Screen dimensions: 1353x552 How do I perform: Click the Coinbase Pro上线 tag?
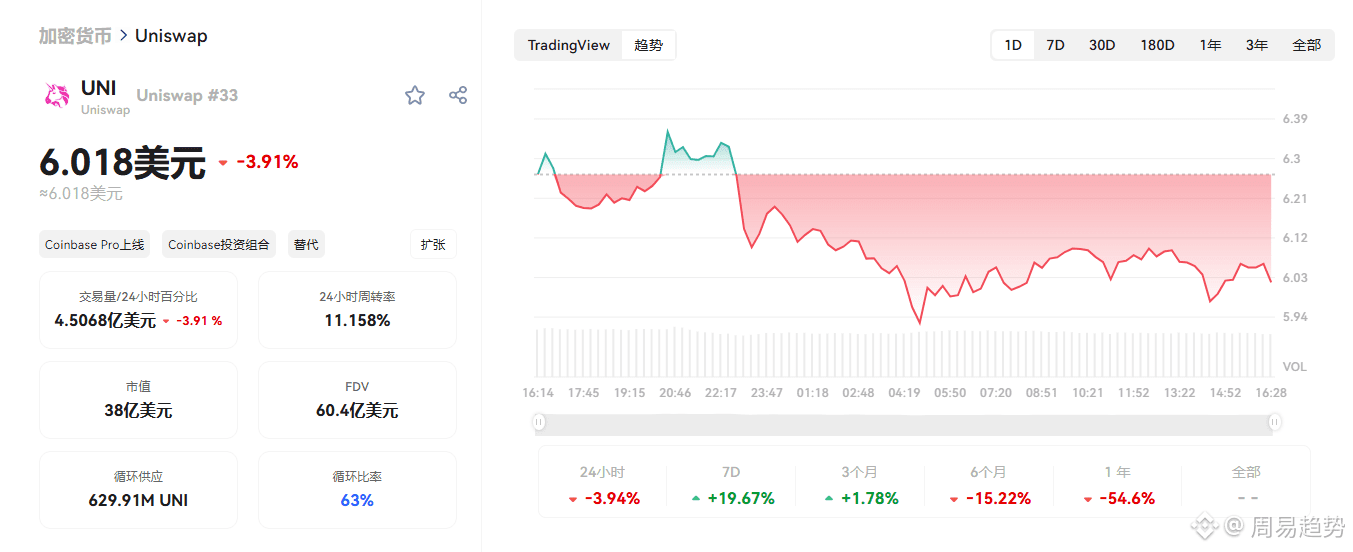(x=95, y=244)
